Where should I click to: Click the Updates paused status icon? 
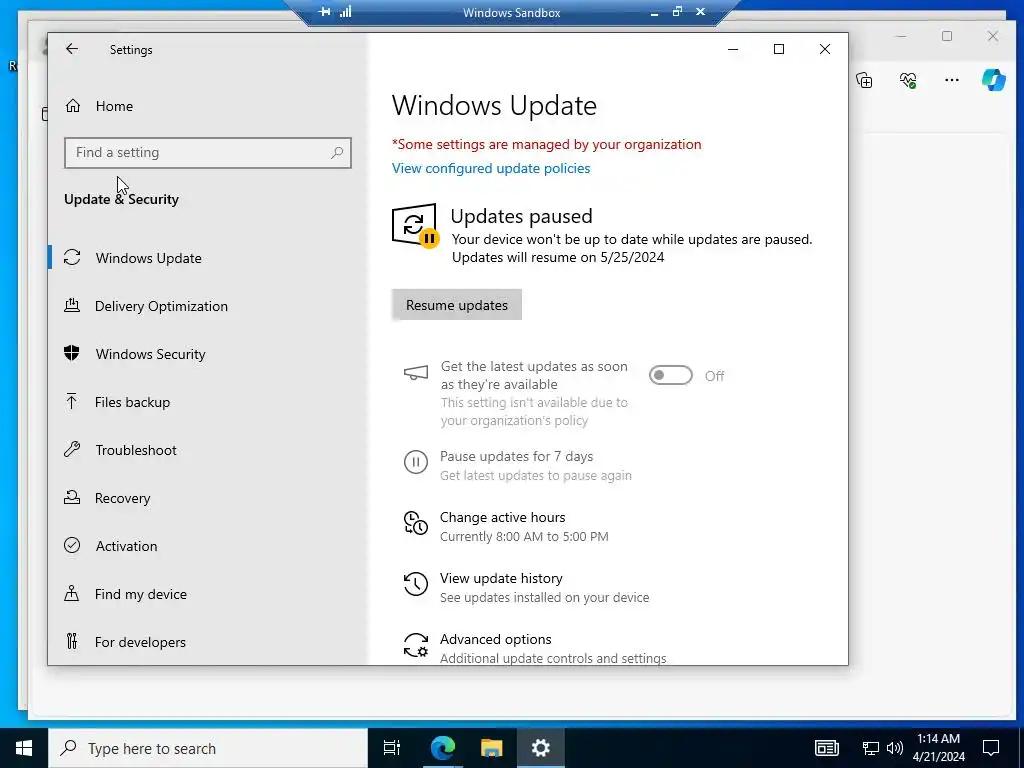tap(415, 226)
